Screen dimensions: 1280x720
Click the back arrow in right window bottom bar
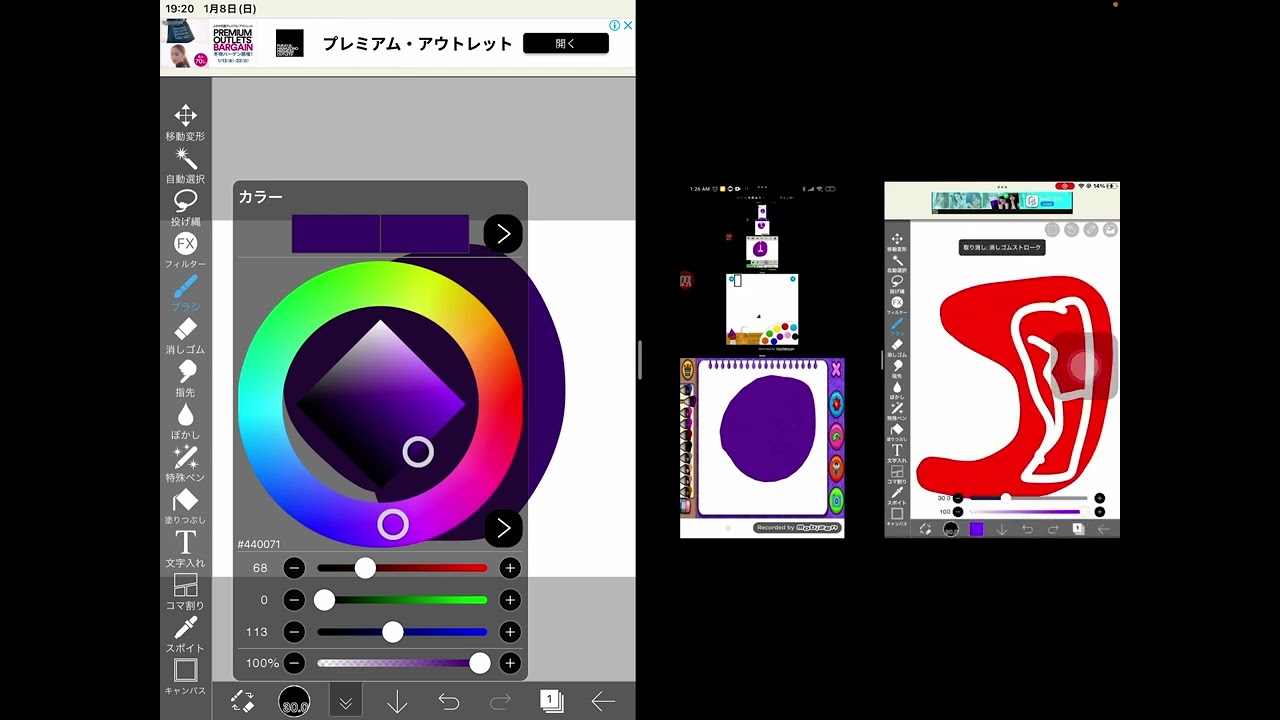coord(1104,529)
